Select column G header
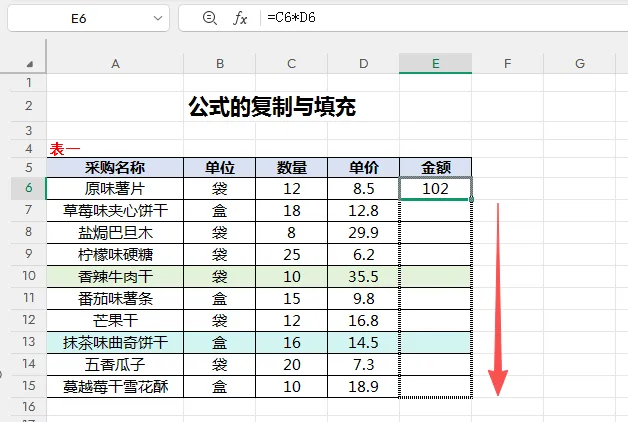 [580, 64]
